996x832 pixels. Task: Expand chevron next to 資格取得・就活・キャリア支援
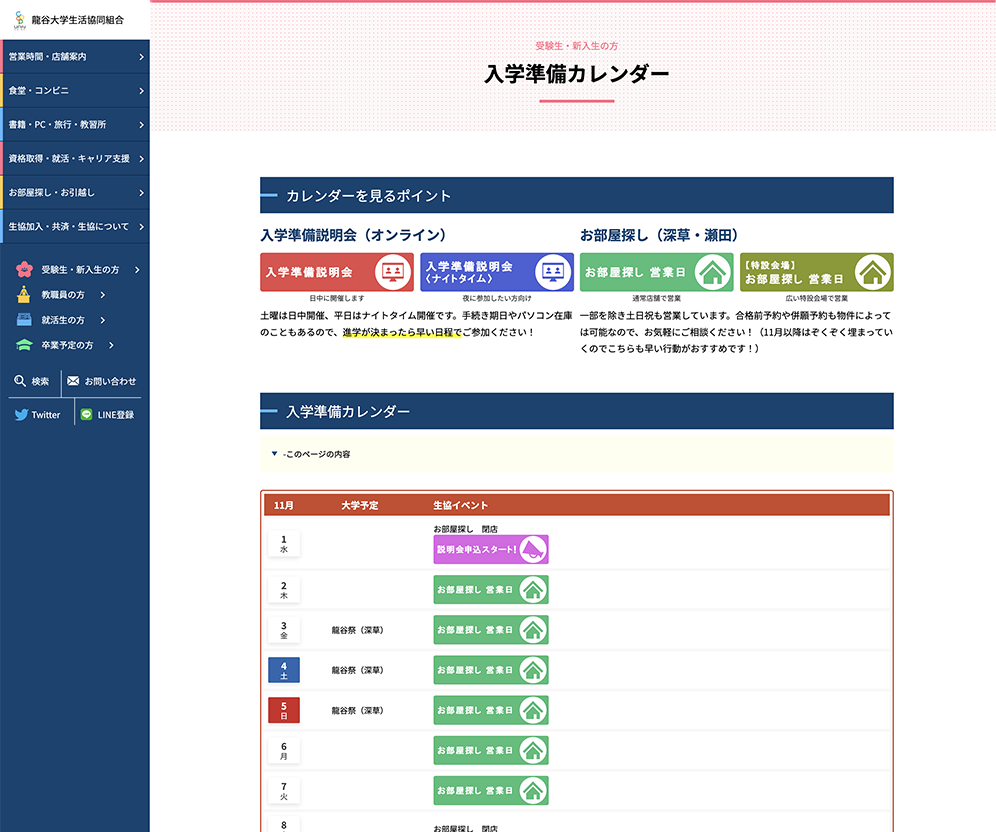(x=141, y=159)
